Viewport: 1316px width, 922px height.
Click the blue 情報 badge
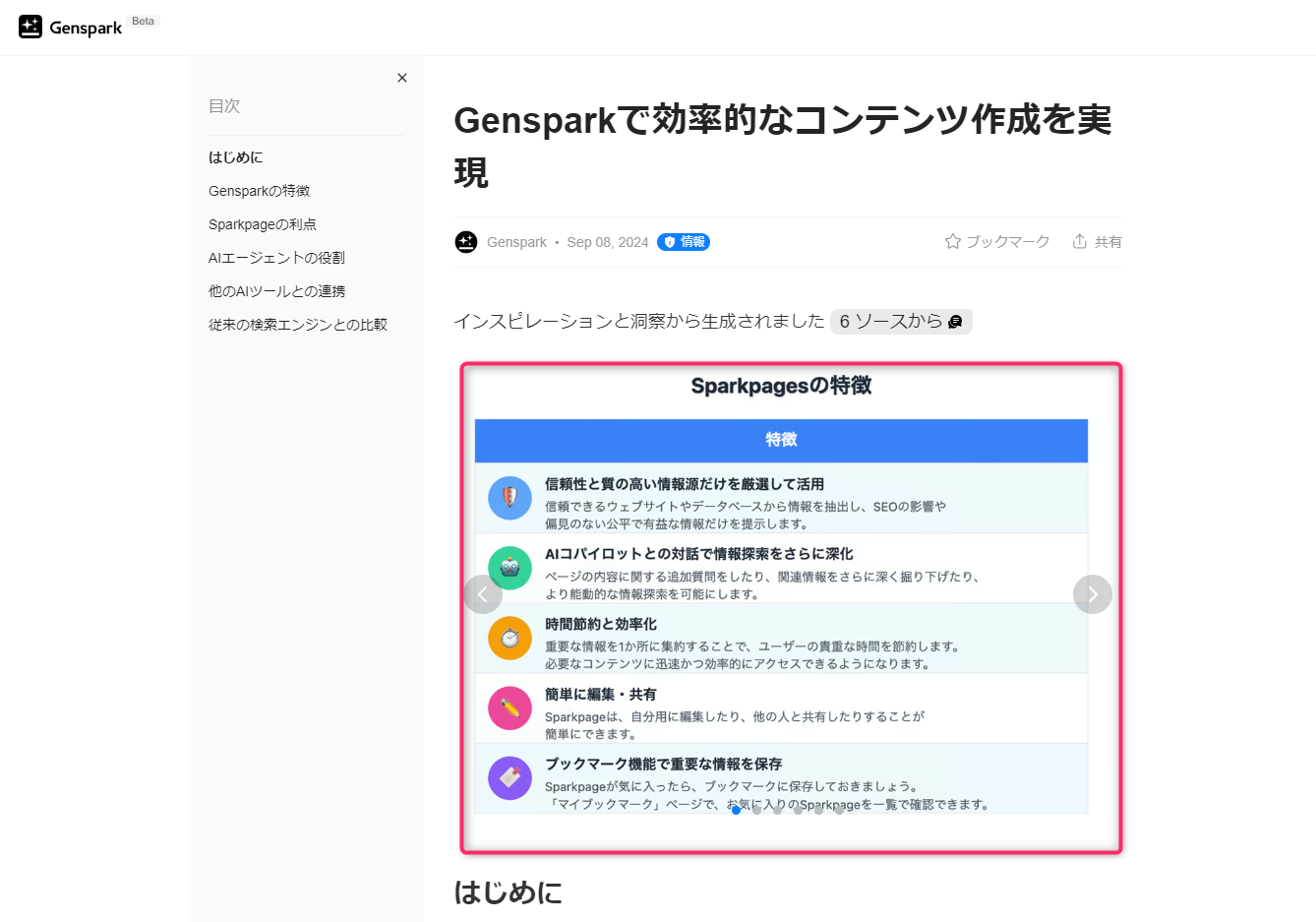(x=684, y=242)
